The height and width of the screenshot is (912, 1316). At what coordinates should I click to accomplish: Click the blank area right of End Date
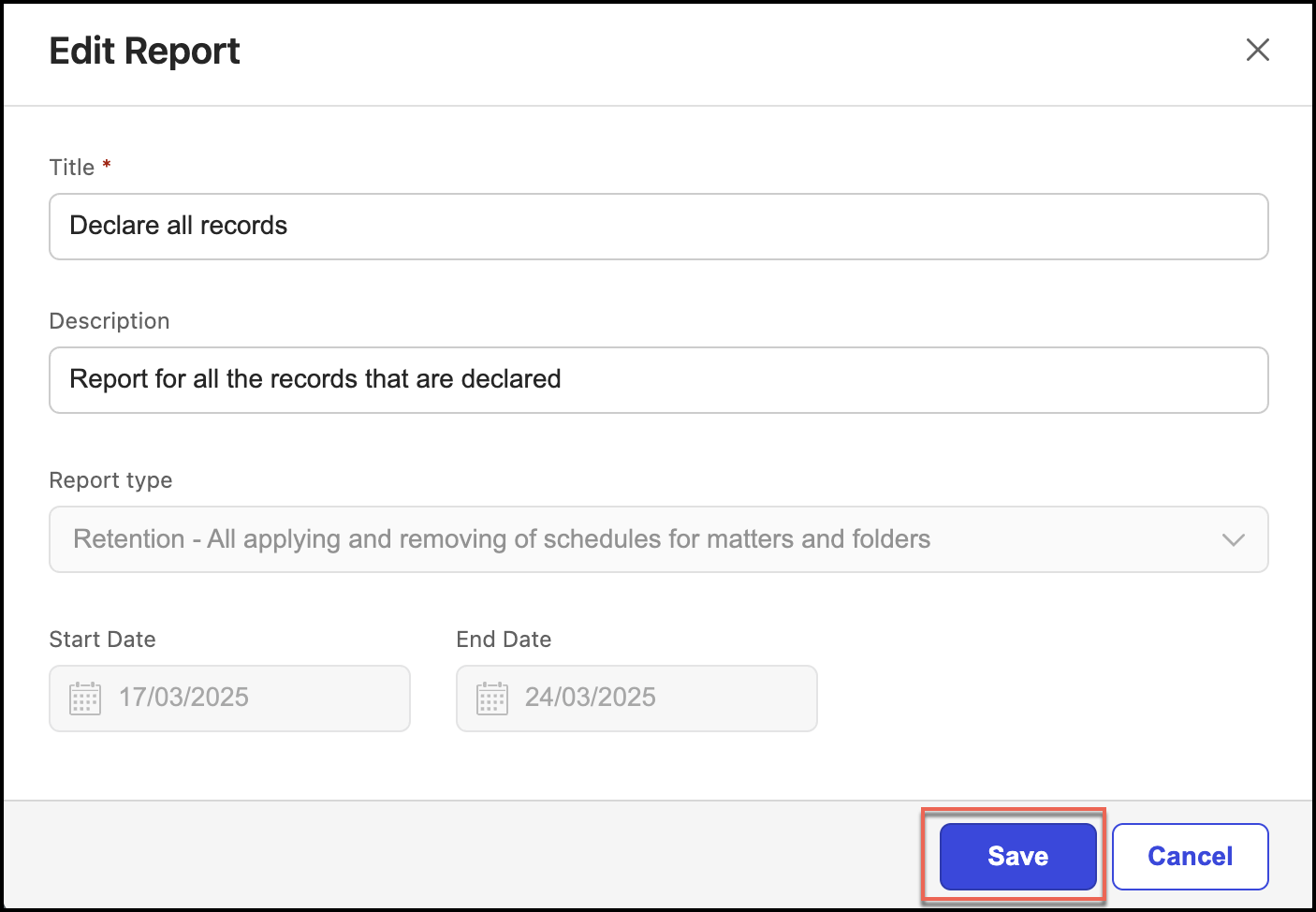1039,698
